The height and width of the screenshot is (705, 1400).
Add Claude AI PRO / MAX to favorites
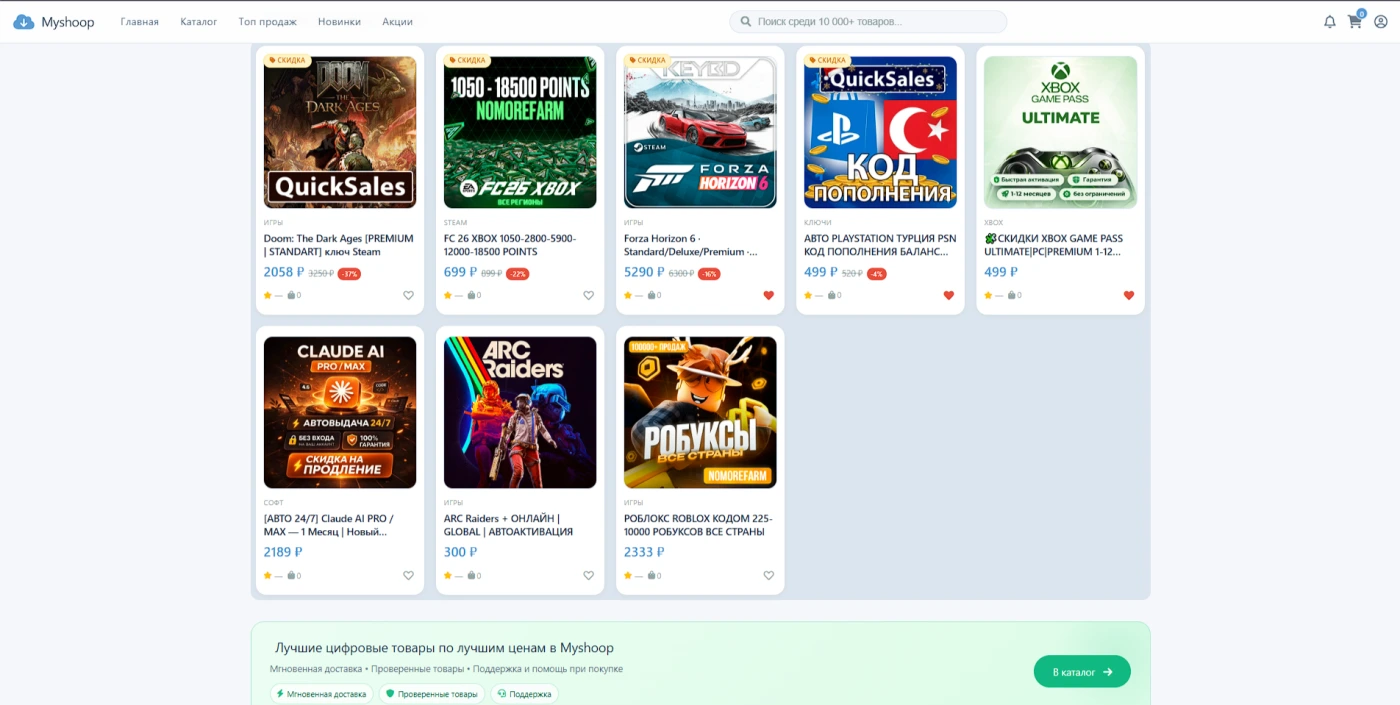point(408,575)
